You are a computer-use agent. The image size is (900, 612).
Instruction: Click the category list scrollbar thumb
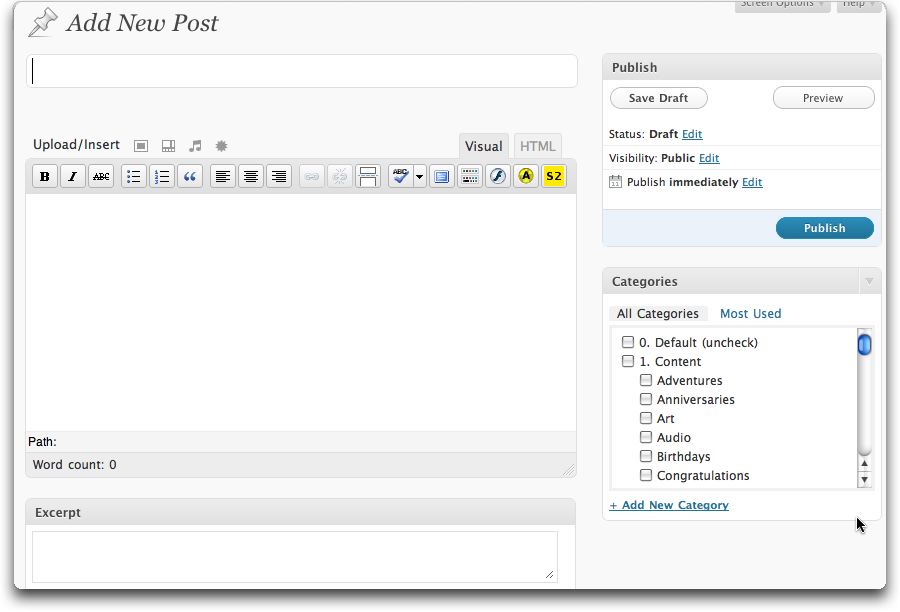click(864, 345)
